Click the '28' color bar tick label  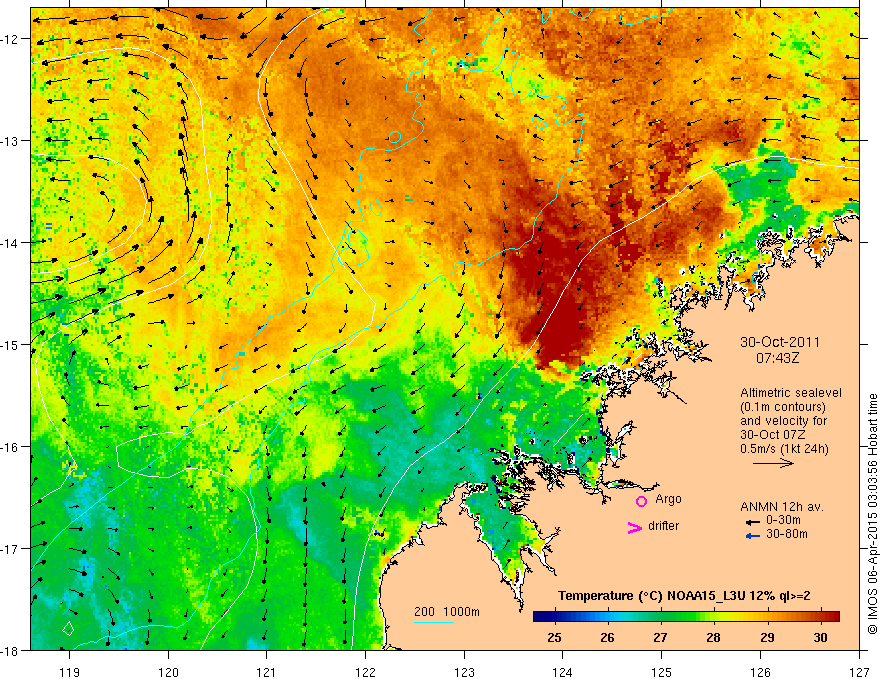(x=713, y=637)
